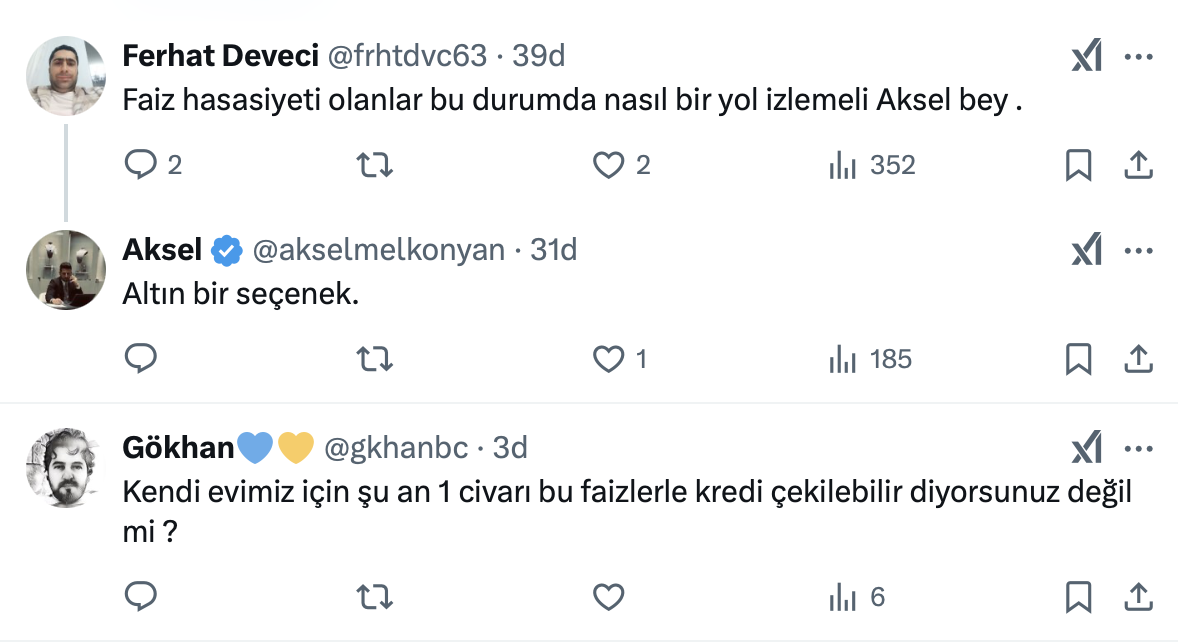Open more options for Ferhat's tweet

tap(1139, 56)
